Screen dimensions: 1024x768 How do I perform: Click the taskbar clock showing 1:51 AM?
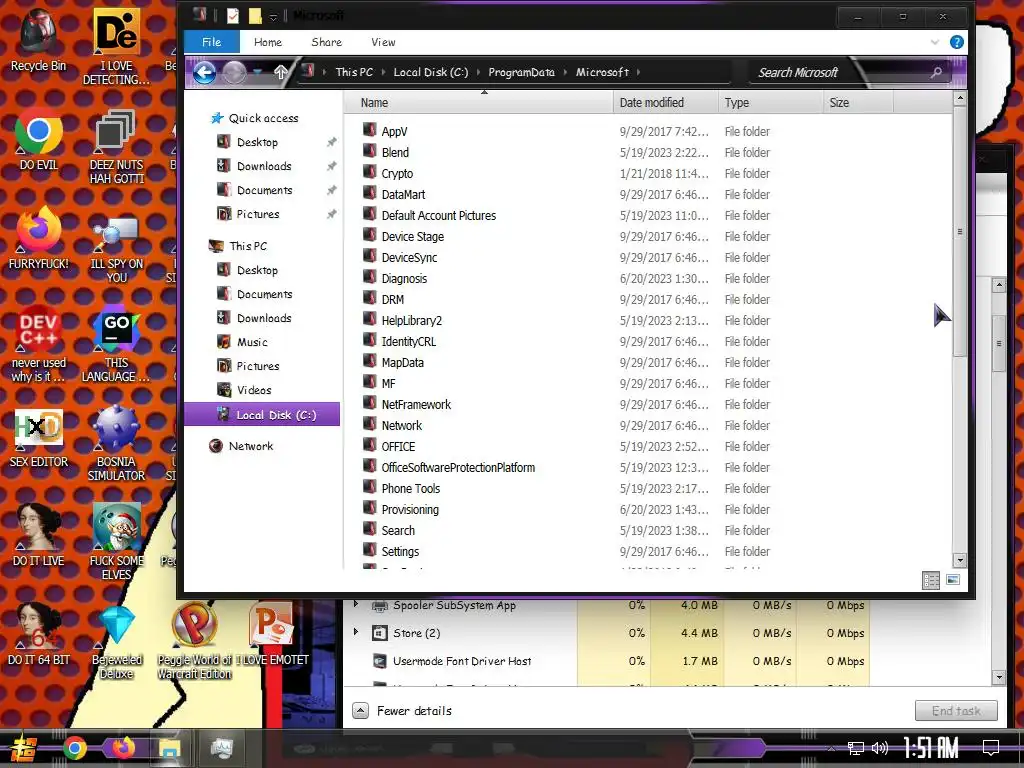[931, 748]
